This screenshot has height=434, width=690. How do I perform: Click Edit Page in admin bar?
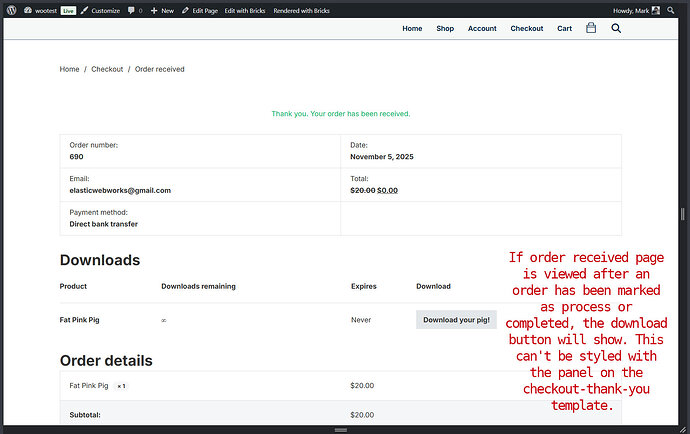(200, 10)
